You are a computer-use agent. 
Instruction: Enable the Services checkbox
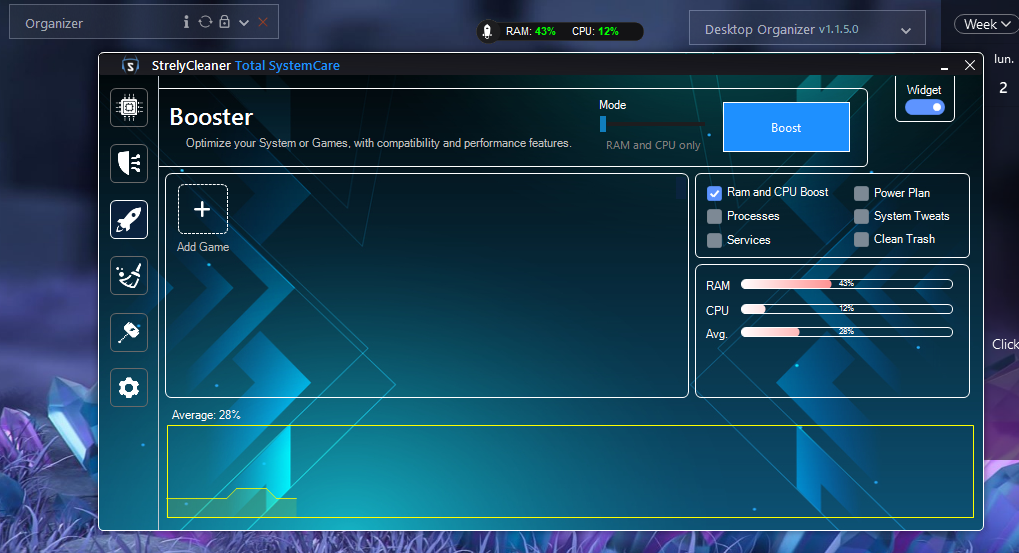point(714,240)
